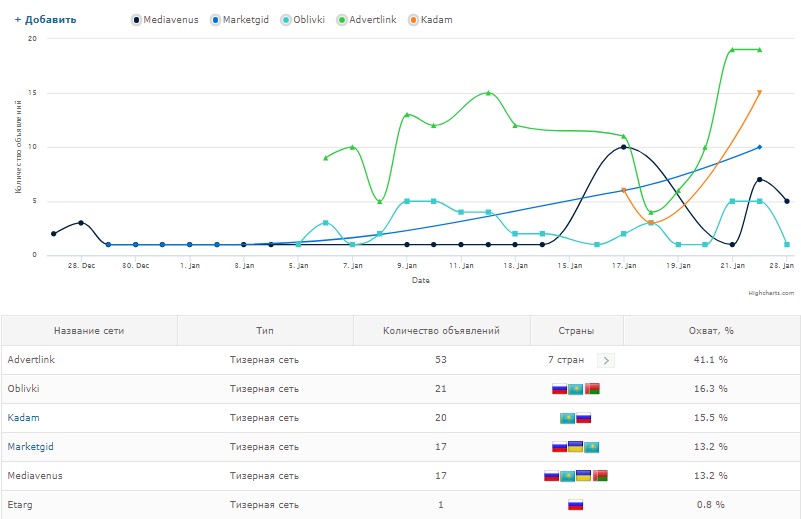Screen dimensions: 801x519
Task: Sort by Охват, % column header
Action: coord(711,331)
